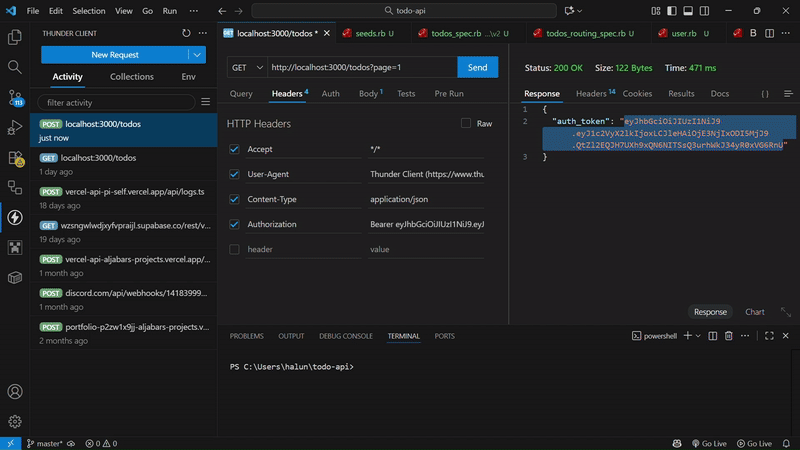Uncheck the Authorization header checkbox
Screen dimensions: 800x450
(234, 224)
